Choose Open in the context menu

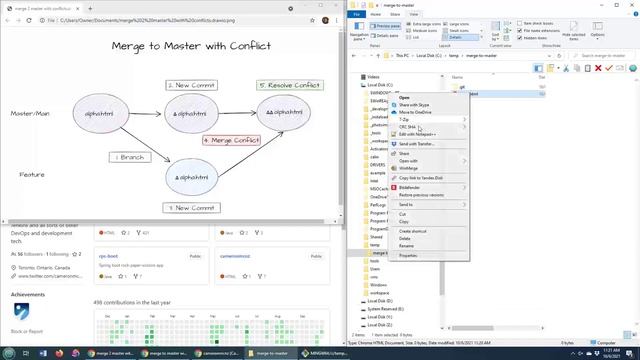tap(404, 98)
